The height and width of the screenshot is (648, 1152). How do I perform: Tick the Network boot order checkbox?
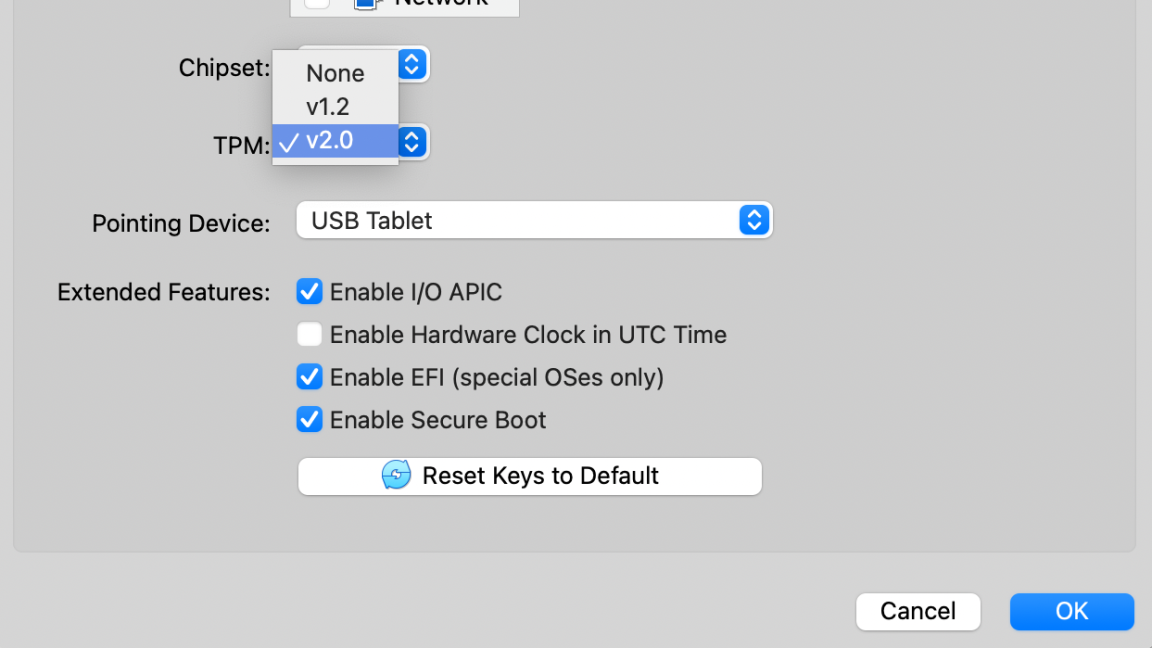click(x=316, y=3)
